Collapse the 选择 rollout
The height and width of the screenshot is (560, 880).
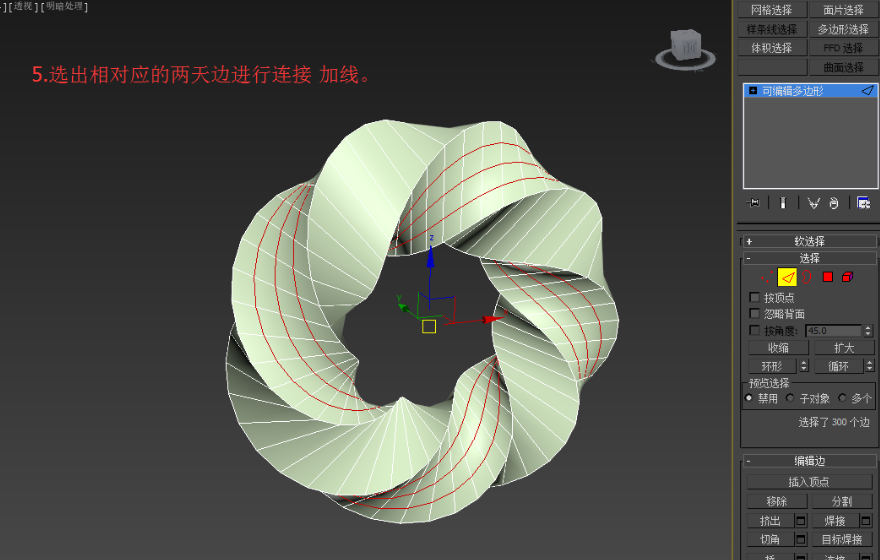pyautogui.click(x=809, y=258)
